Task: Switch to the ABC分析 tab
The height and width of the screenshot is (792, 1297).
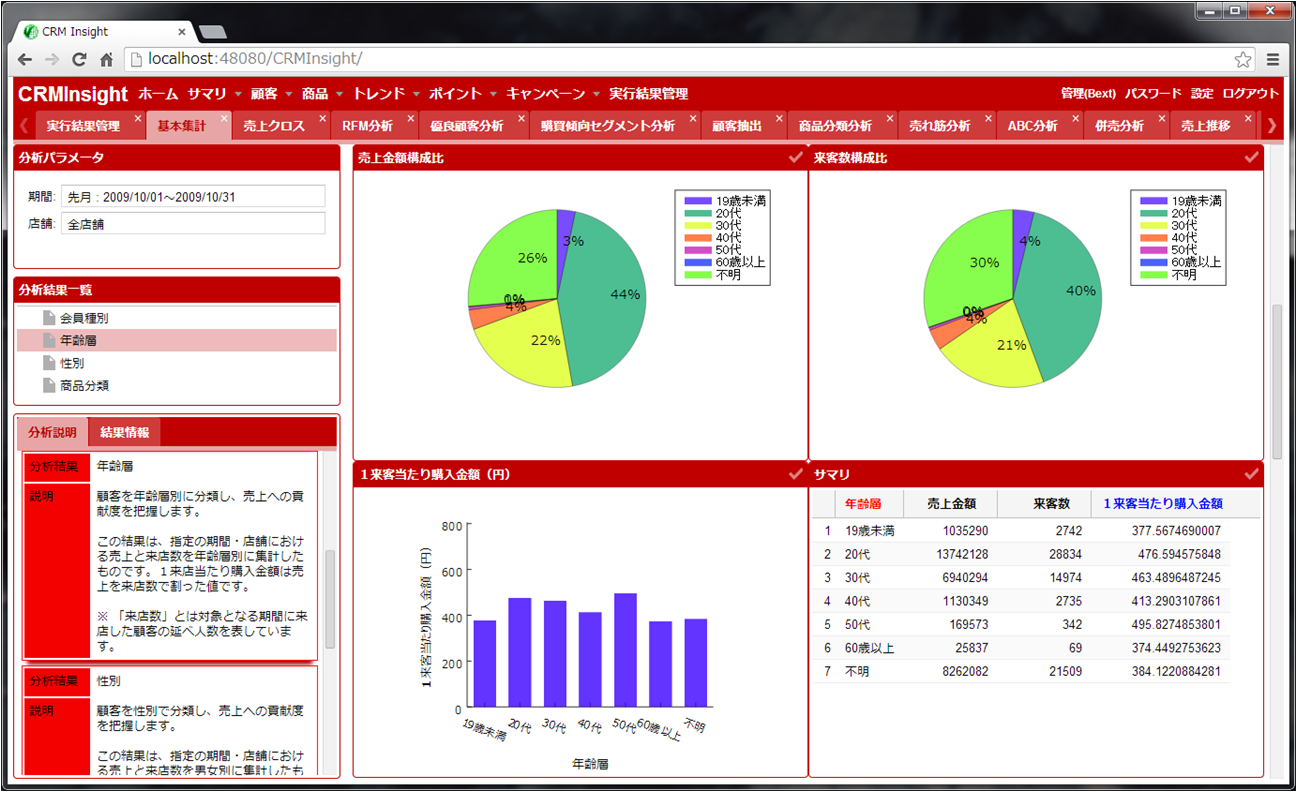Action: click(x=1033, y=126)
